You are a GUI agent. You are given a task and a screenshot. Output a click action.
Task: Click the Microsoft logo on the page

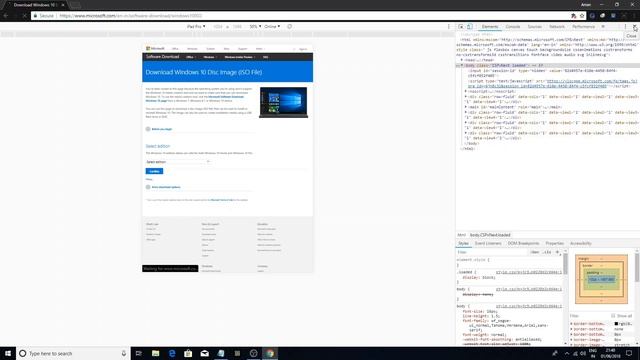pos(155,49)
